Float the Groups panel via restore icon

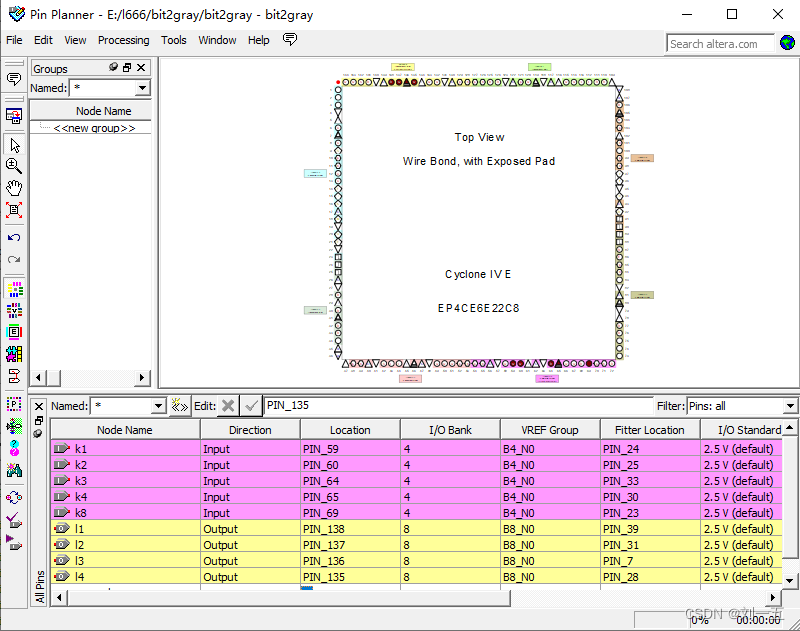pos(127,67)
